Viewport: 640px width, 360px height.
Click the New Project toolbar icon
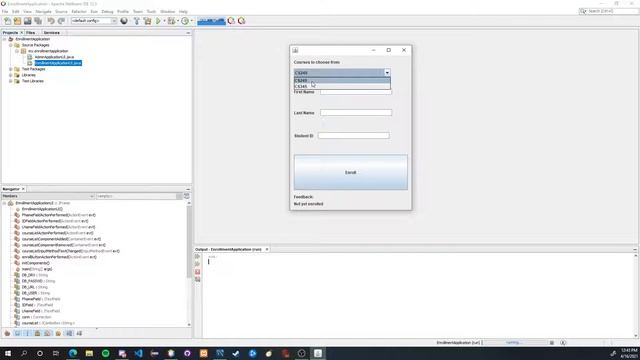pyautogui.click(x=18, y=21)
